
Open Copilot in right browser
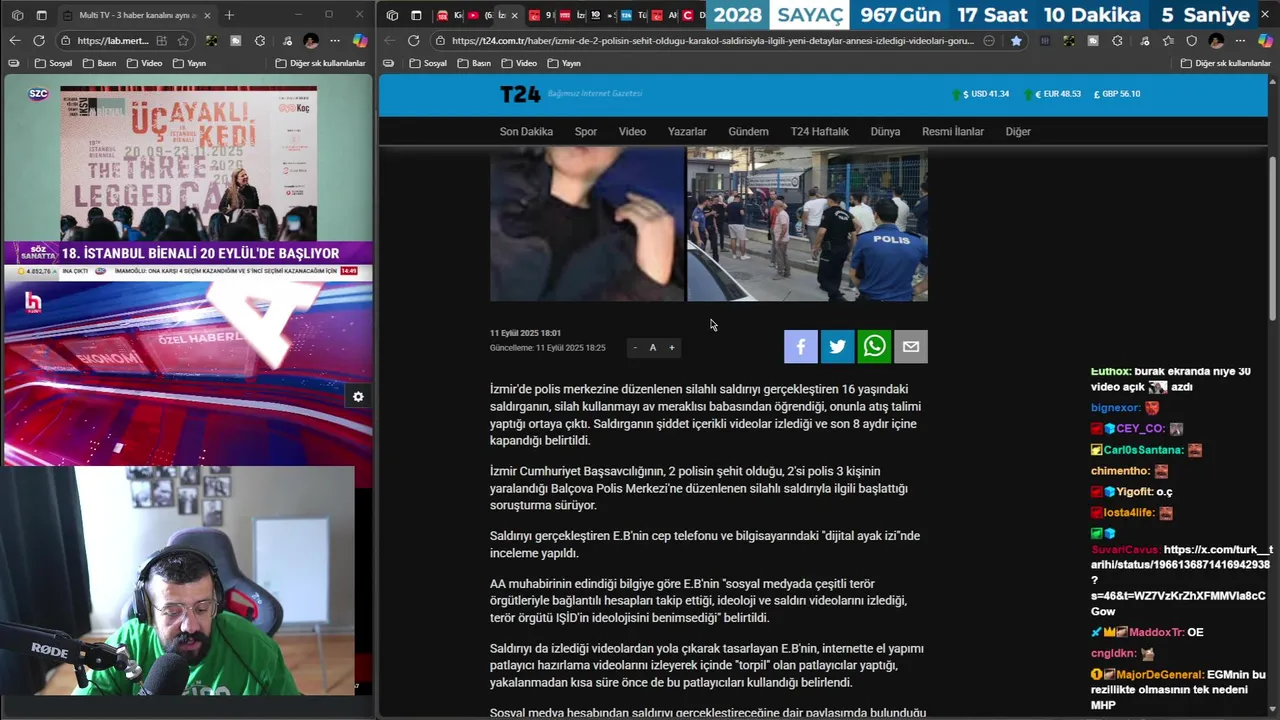[1264, 41]
